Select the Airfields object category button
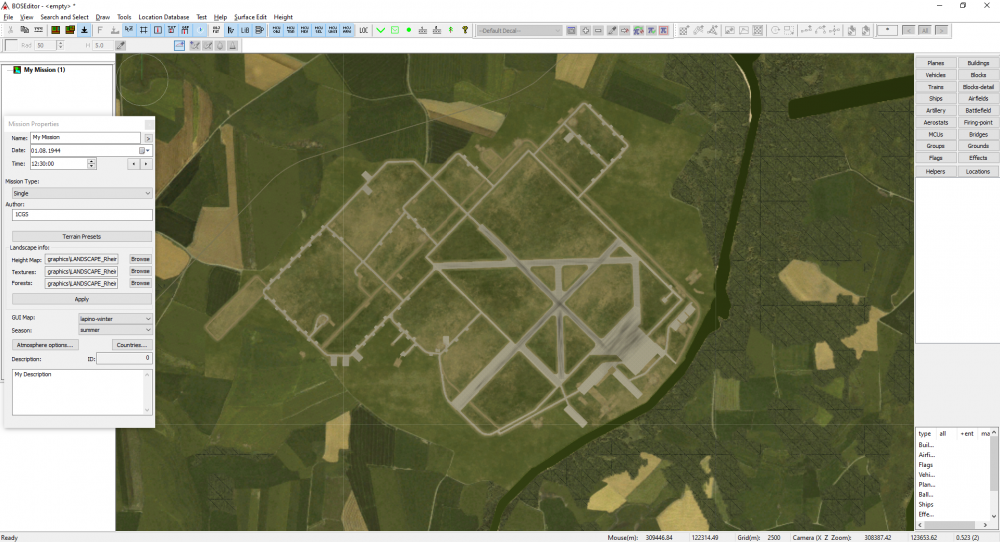Image resolution: width=1000 pixels, height=542 pixels. click(978, 99)
